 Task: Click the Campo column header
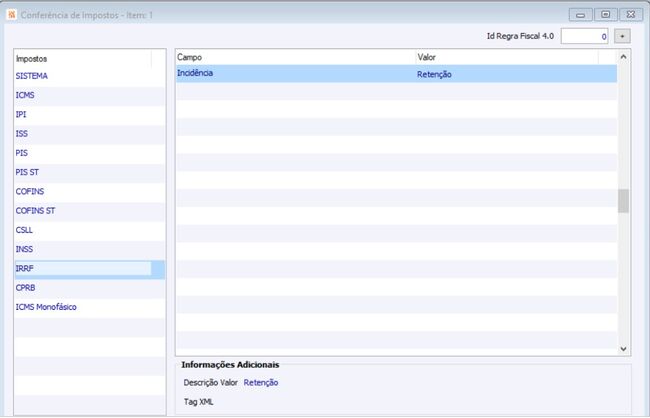click(296, 57)
